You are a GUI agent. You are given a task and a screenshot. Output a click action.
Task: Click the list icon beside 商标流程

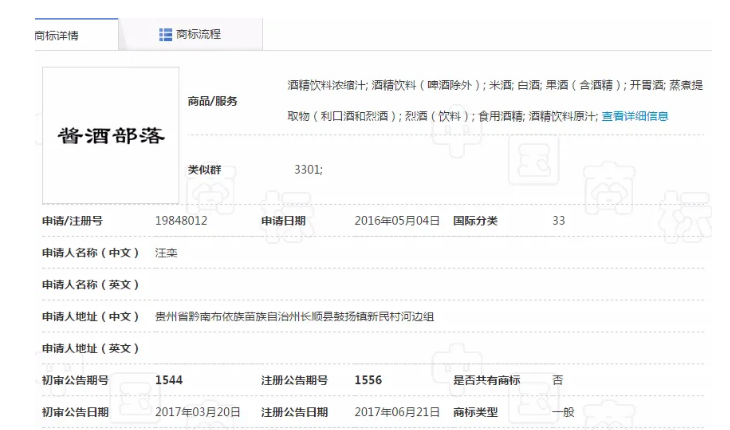(x=166, y=35)
